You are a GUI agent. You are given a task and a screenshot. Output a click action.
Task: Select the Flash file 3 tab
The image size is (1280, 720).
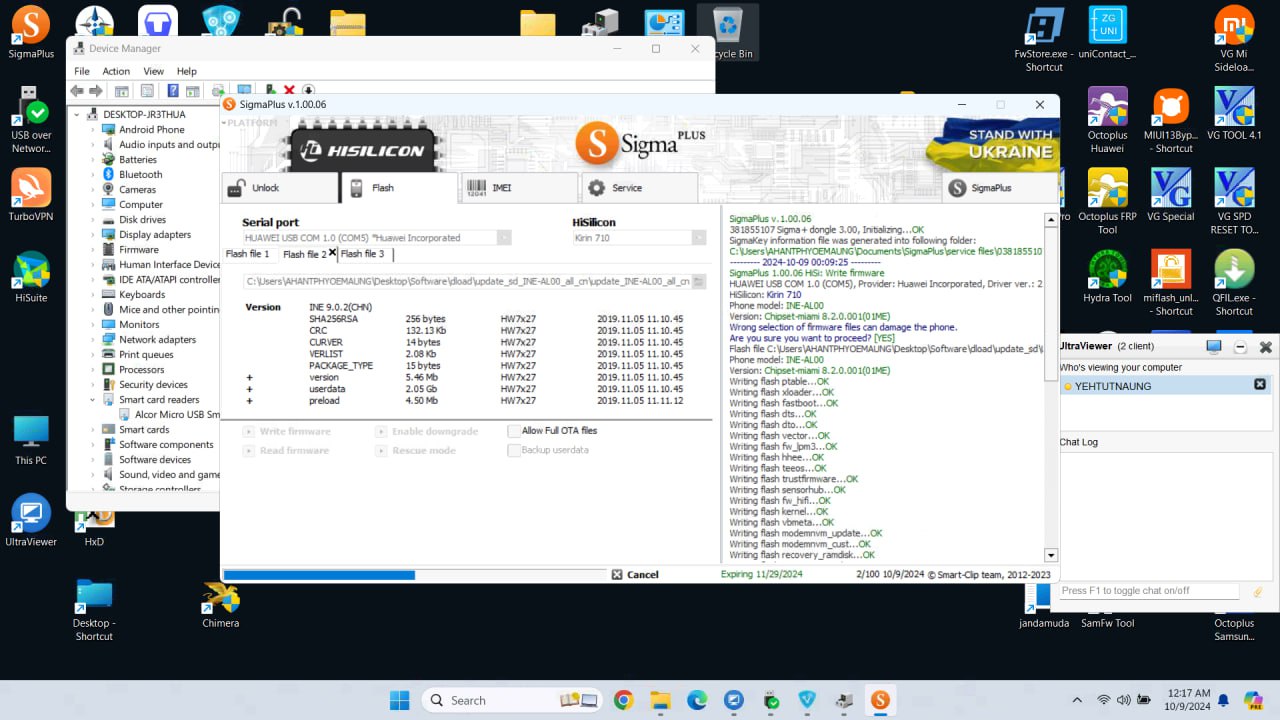click(x=362, y=254)
